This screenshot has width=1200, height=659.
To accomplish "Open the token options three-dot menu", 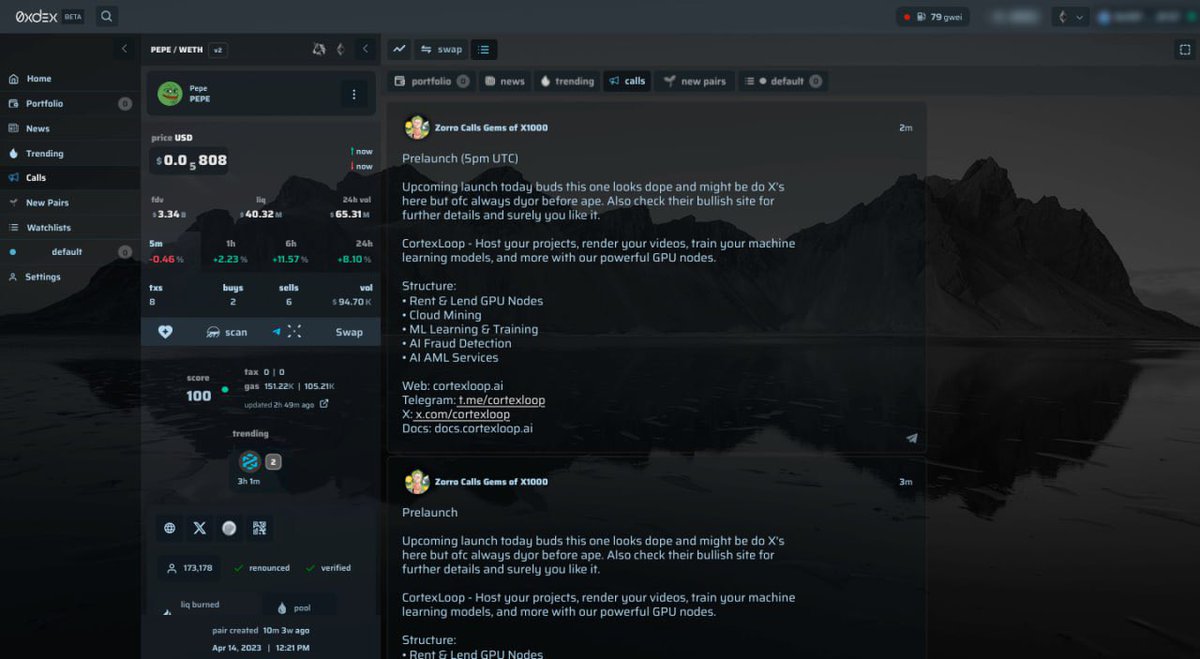I will click(x=353, y=94).
